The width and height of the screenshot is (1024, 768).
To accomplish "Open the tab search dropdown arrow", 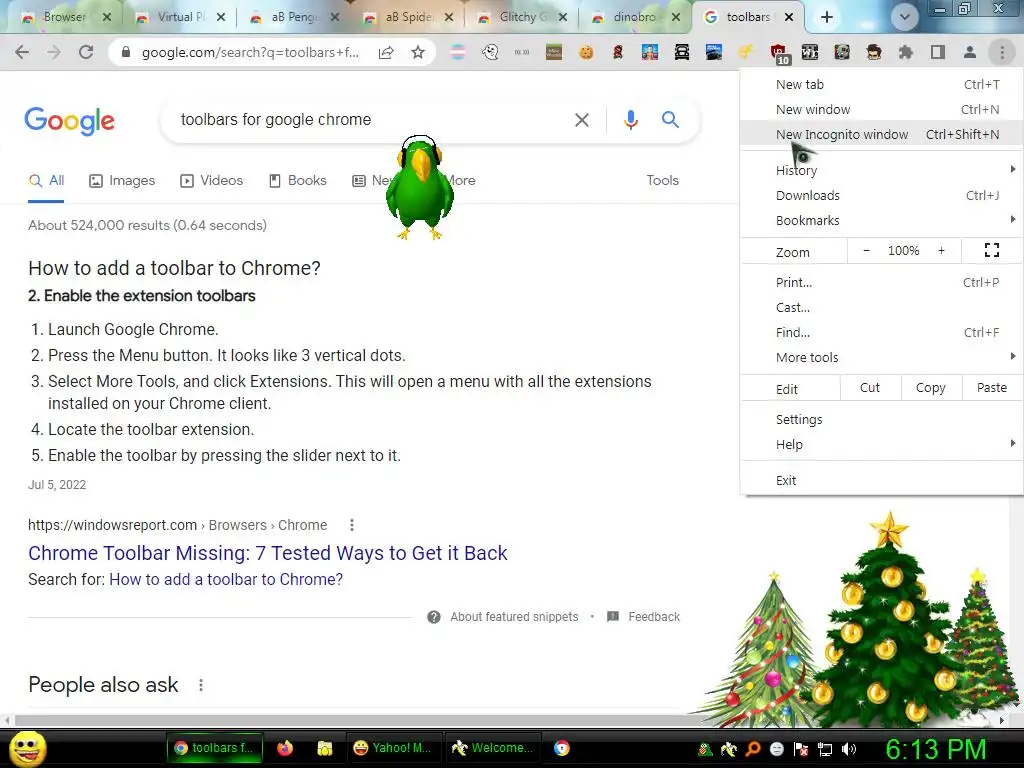I will click(x=904, y=18).
